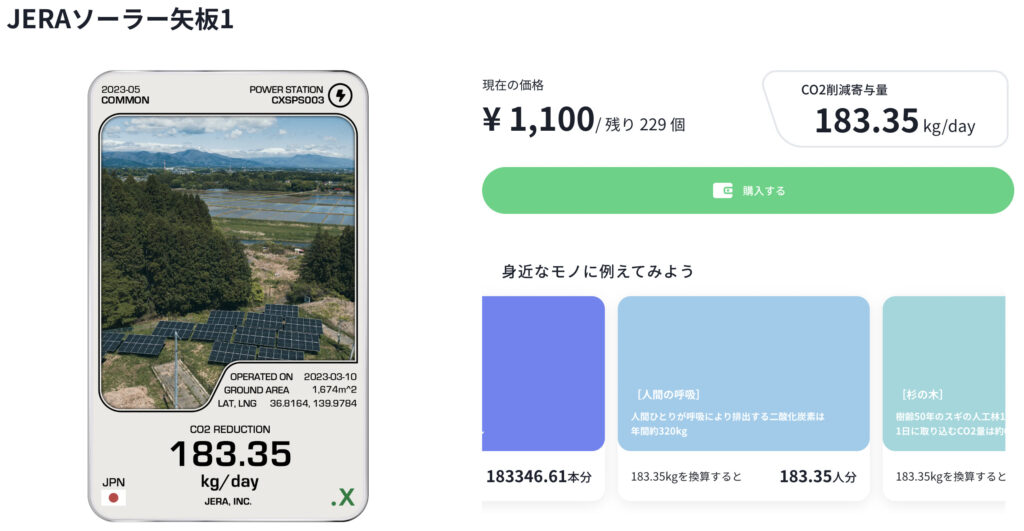Click the Japan flag icon on card

(114, 497)
